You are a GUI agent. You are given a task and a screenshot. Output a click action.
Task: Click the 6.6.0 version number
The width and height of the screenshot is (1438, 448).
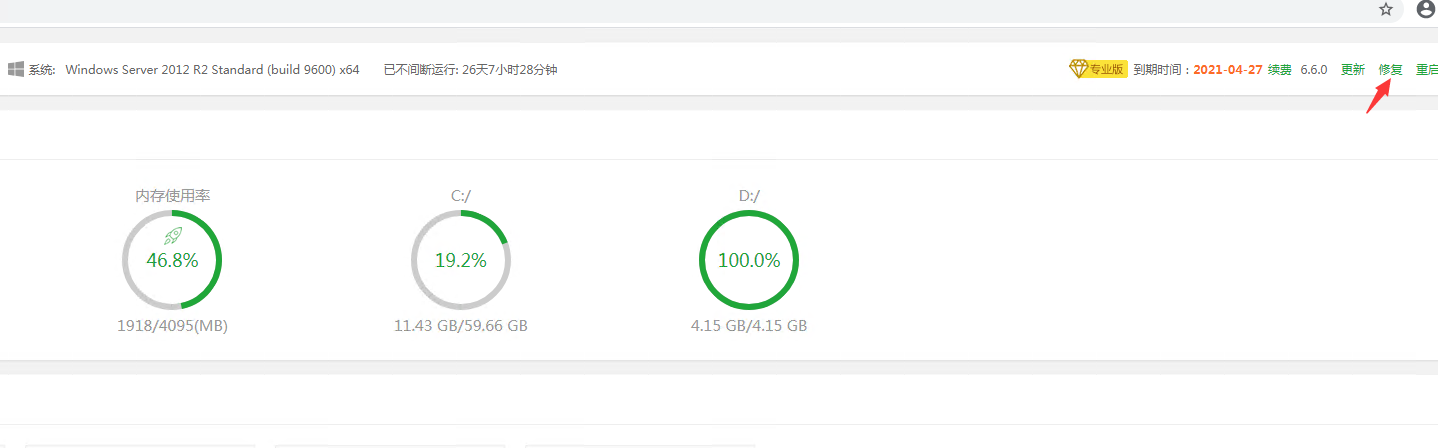pos(1314,70)
